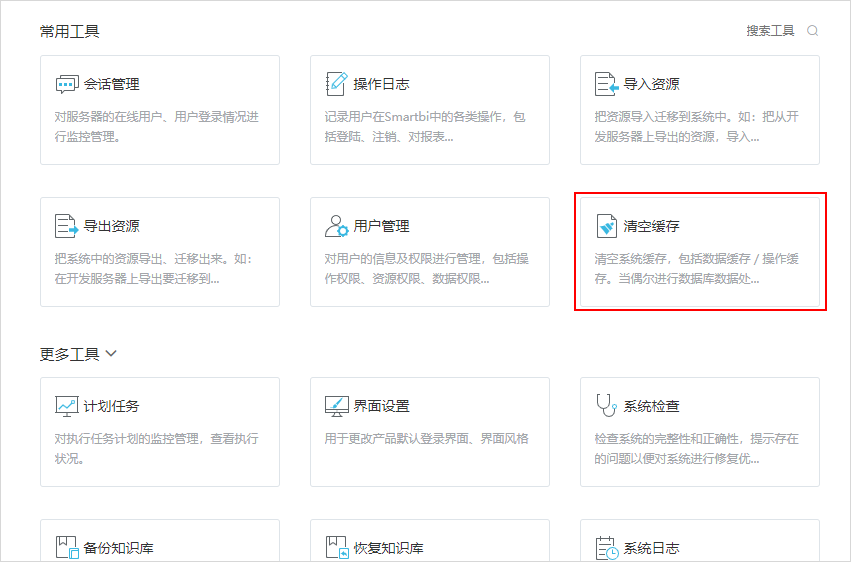Open the 备份知识库 card title
This screenshot has height=562, width=851.
(118, 548)
